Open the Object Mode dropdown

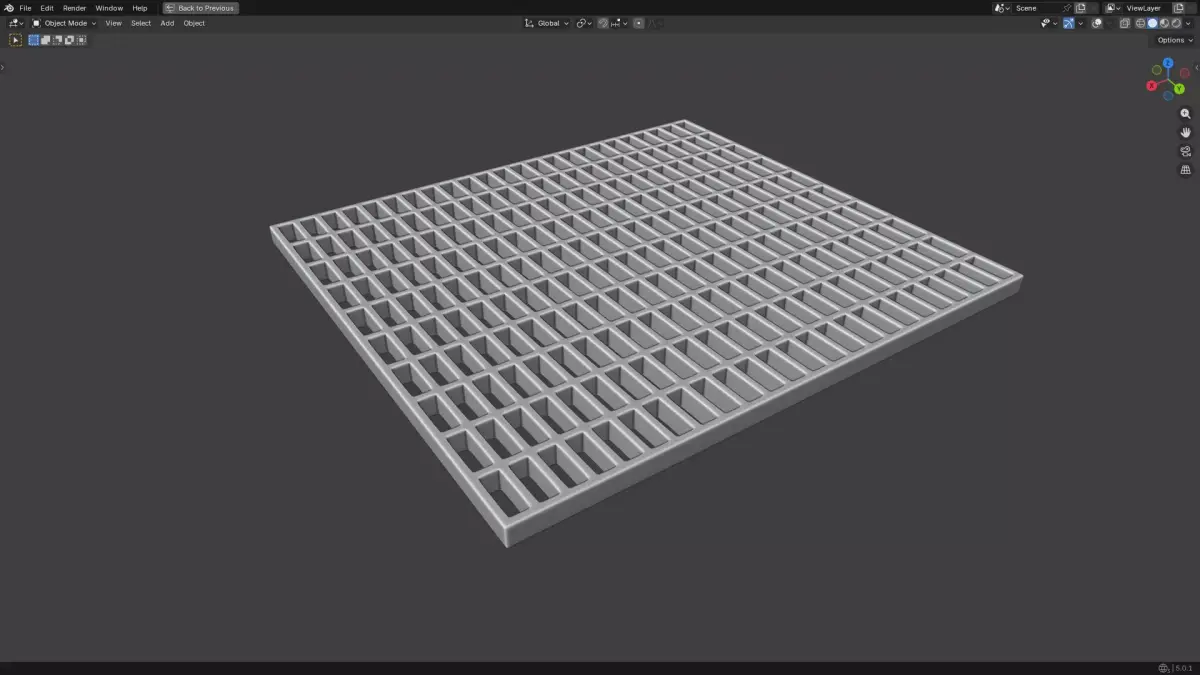[x=64, y=23]
